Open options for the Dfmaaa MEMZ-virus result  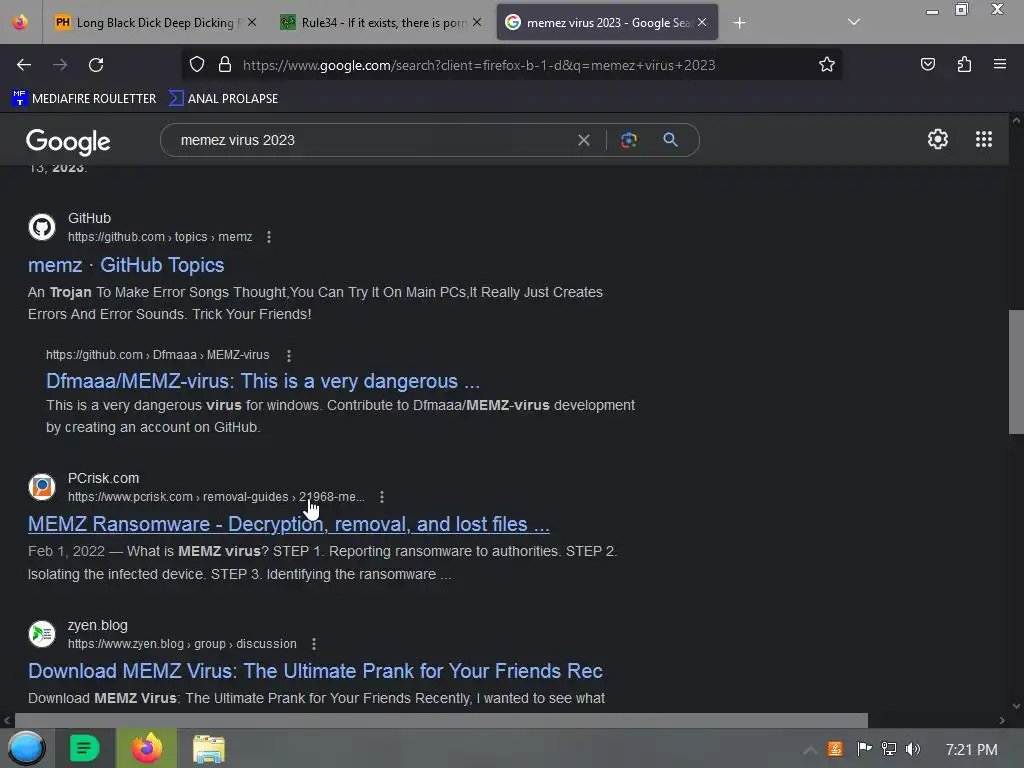(x=289, y=355)
